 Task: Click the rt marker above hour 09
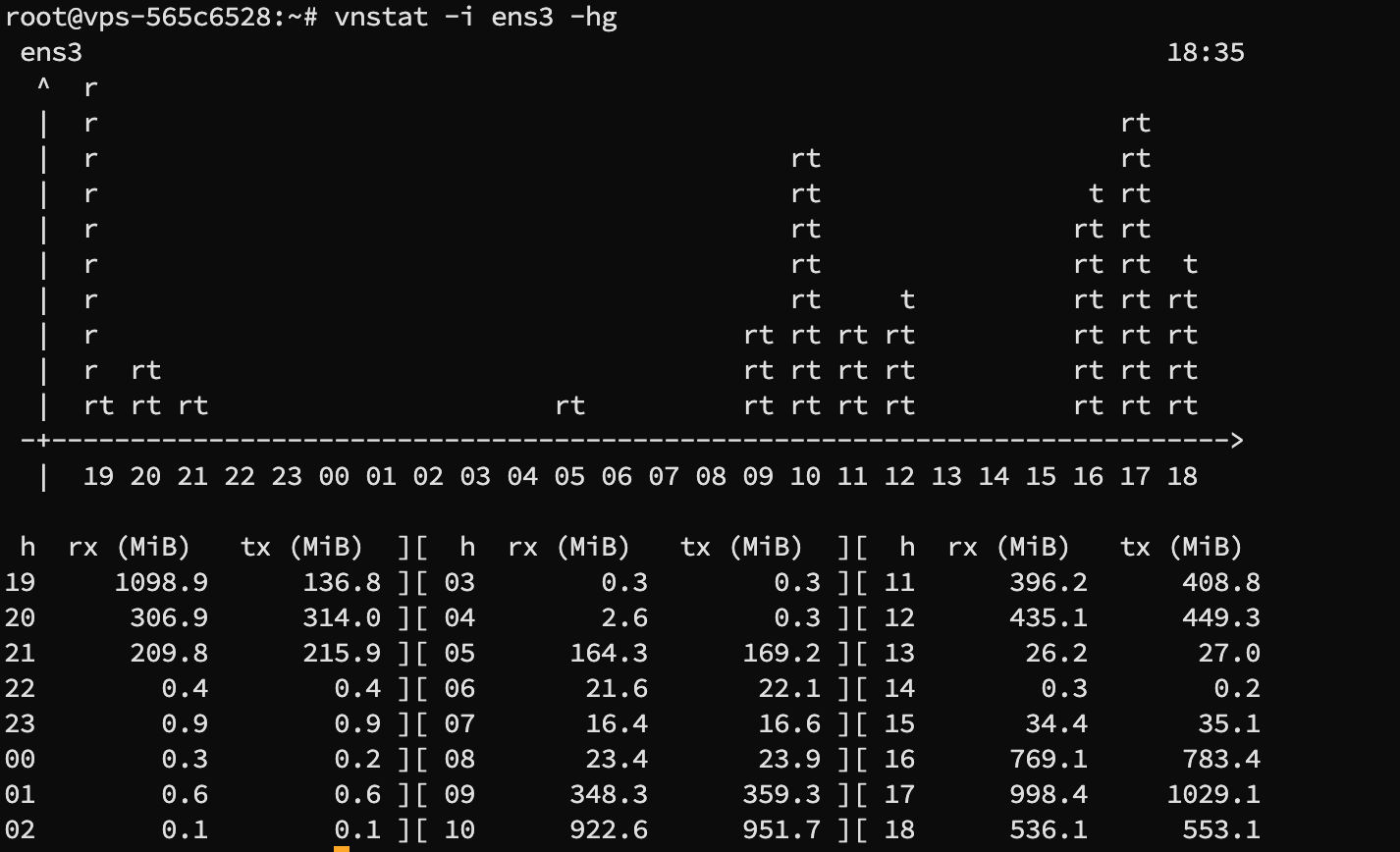[759, 370]
